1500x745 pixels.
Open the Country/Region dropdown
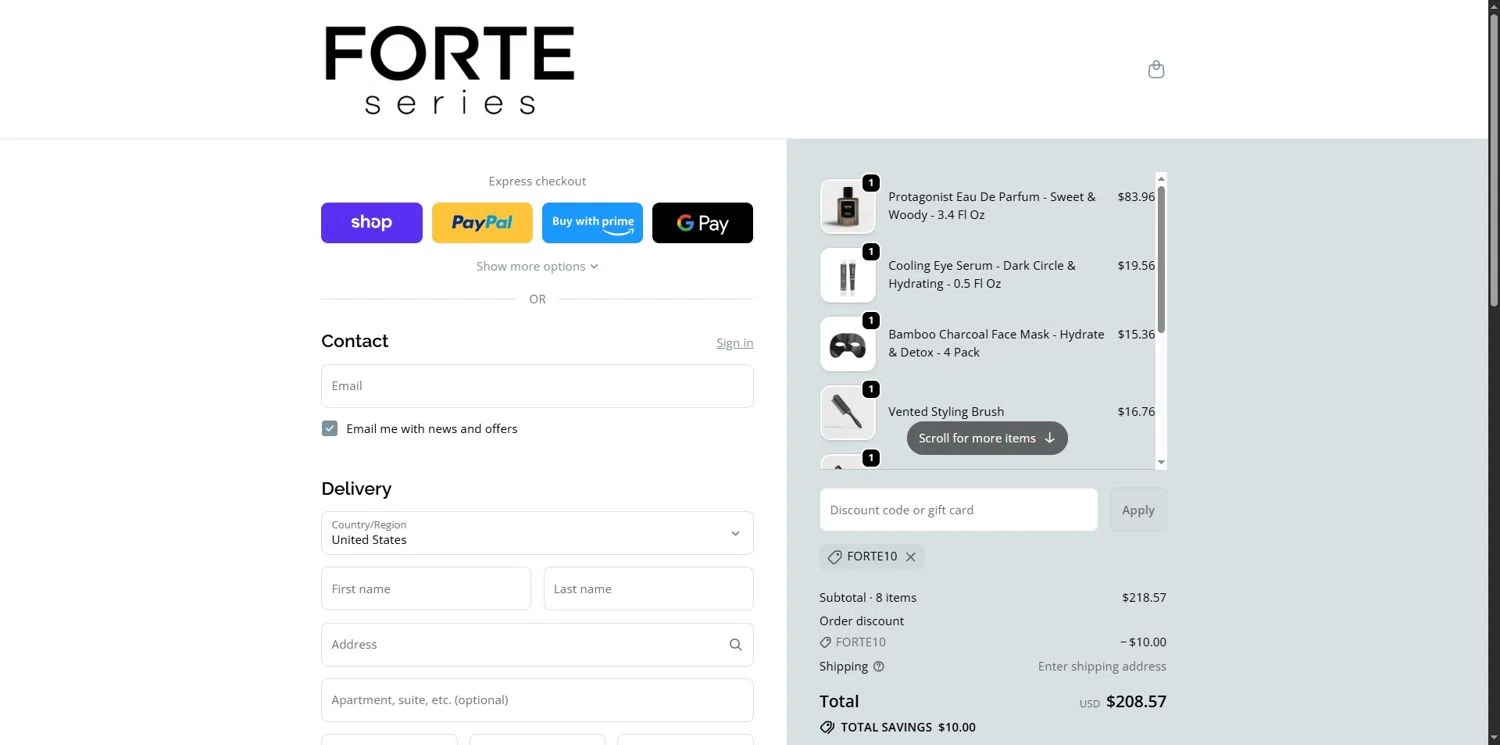(x=537, y=533)
